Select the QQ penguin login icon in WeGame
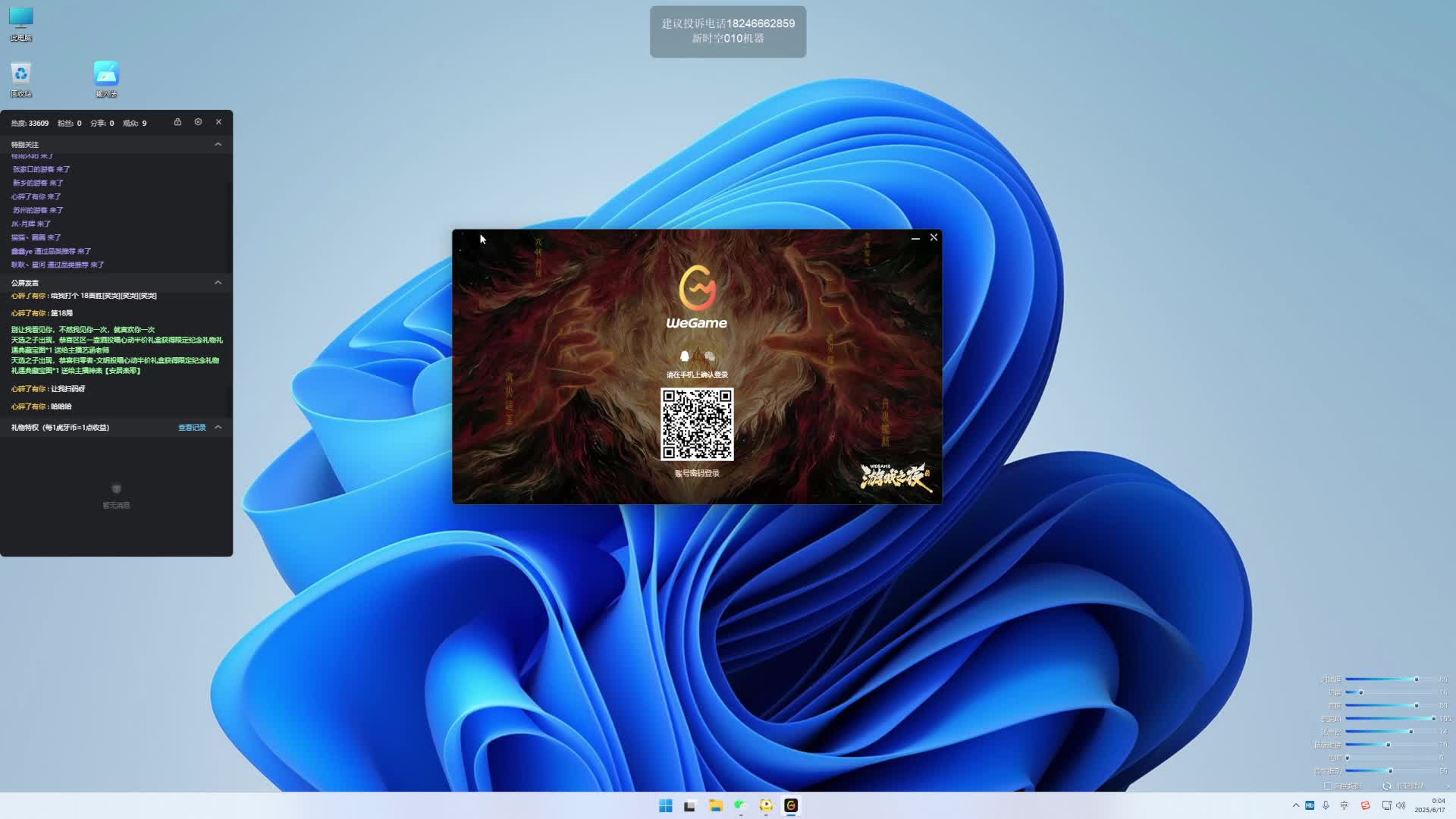 pyautogui.click(x=684, y=356)
